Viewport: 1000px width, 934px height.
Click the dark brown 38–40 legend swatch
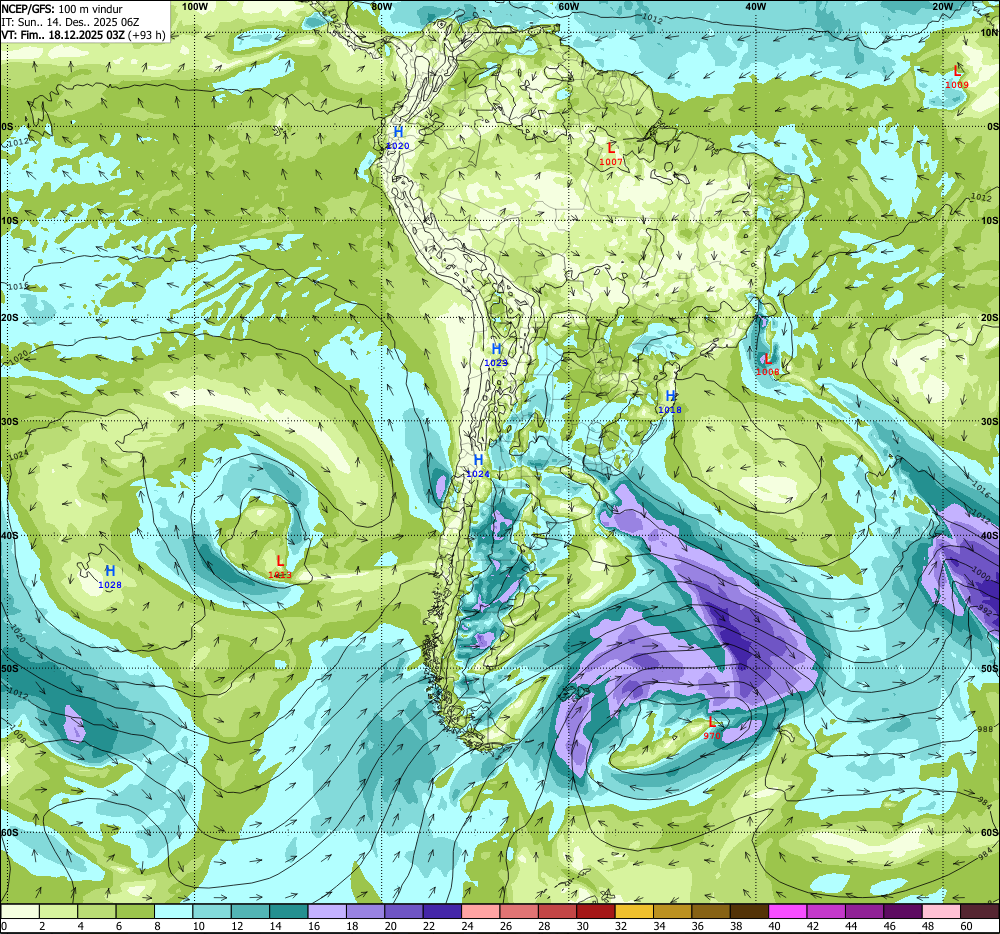[750, 912]
